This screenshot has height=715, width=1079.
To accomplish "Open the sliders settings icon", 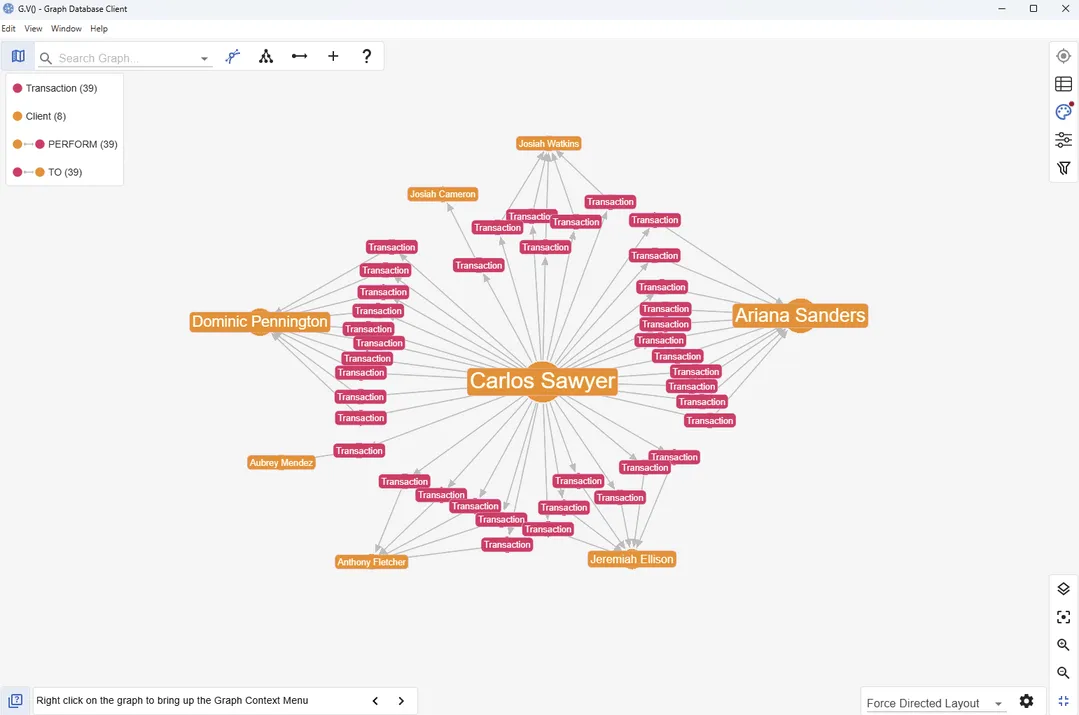I will pyautogui.click(x=1063, y=140).
